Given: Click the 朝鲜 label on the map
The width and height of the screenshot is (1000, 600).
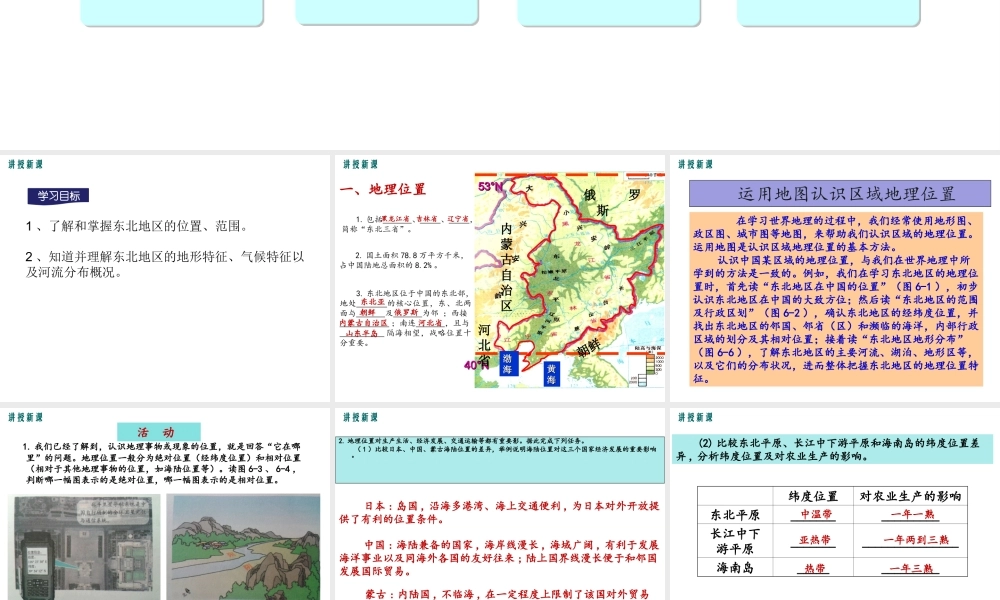Looking at the screenshot, I should pyautogui.click(x=589, y=348).
